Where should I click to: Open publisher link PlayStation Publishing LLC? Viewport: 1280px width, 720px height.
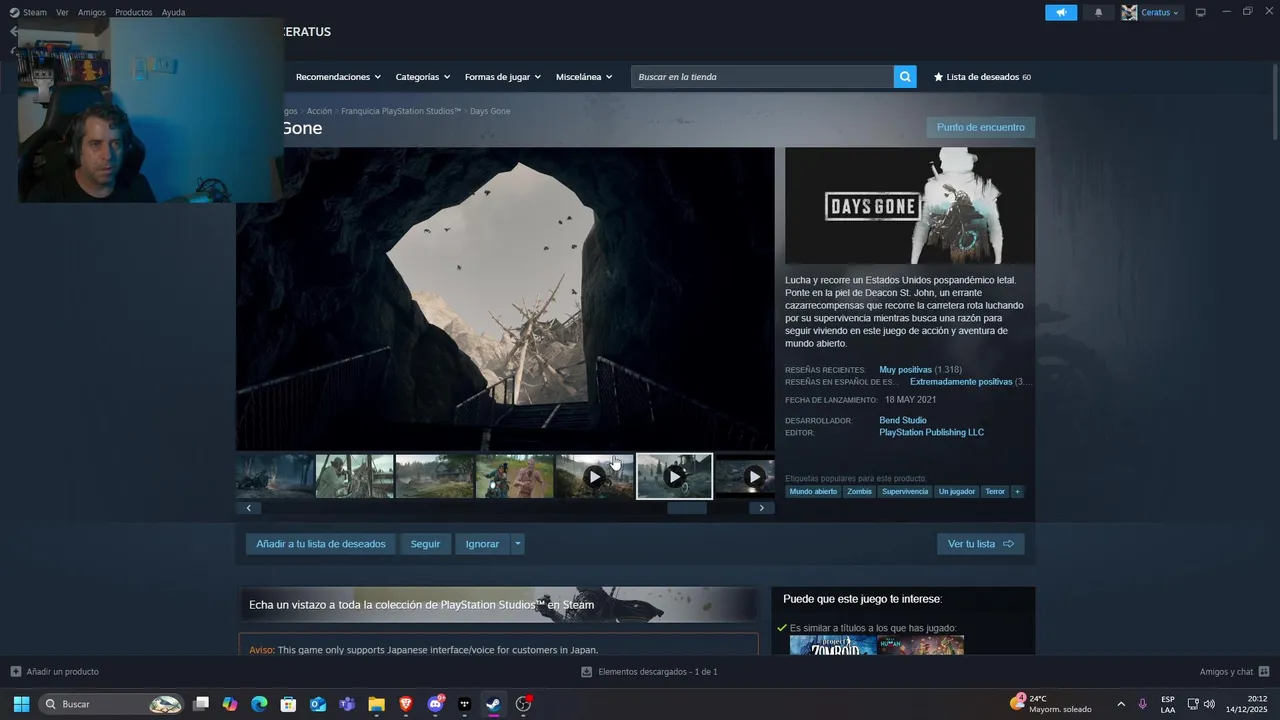(x=931, y=433)
